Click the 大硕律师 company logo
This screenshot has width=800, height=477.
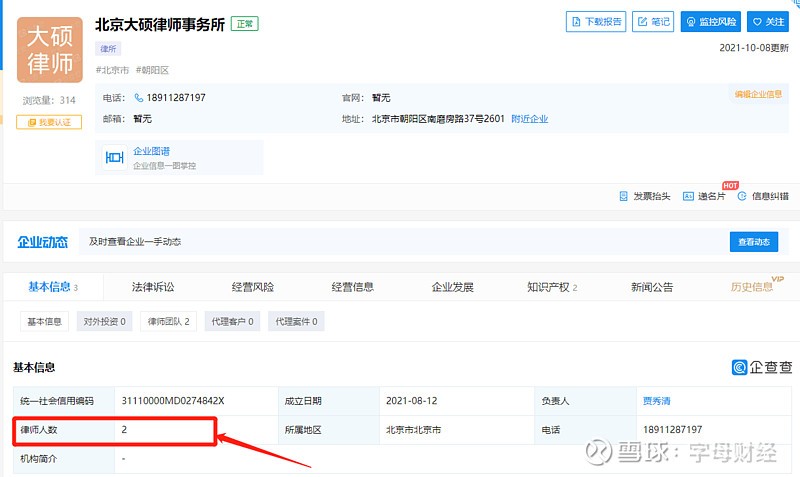tap(50, 52)
